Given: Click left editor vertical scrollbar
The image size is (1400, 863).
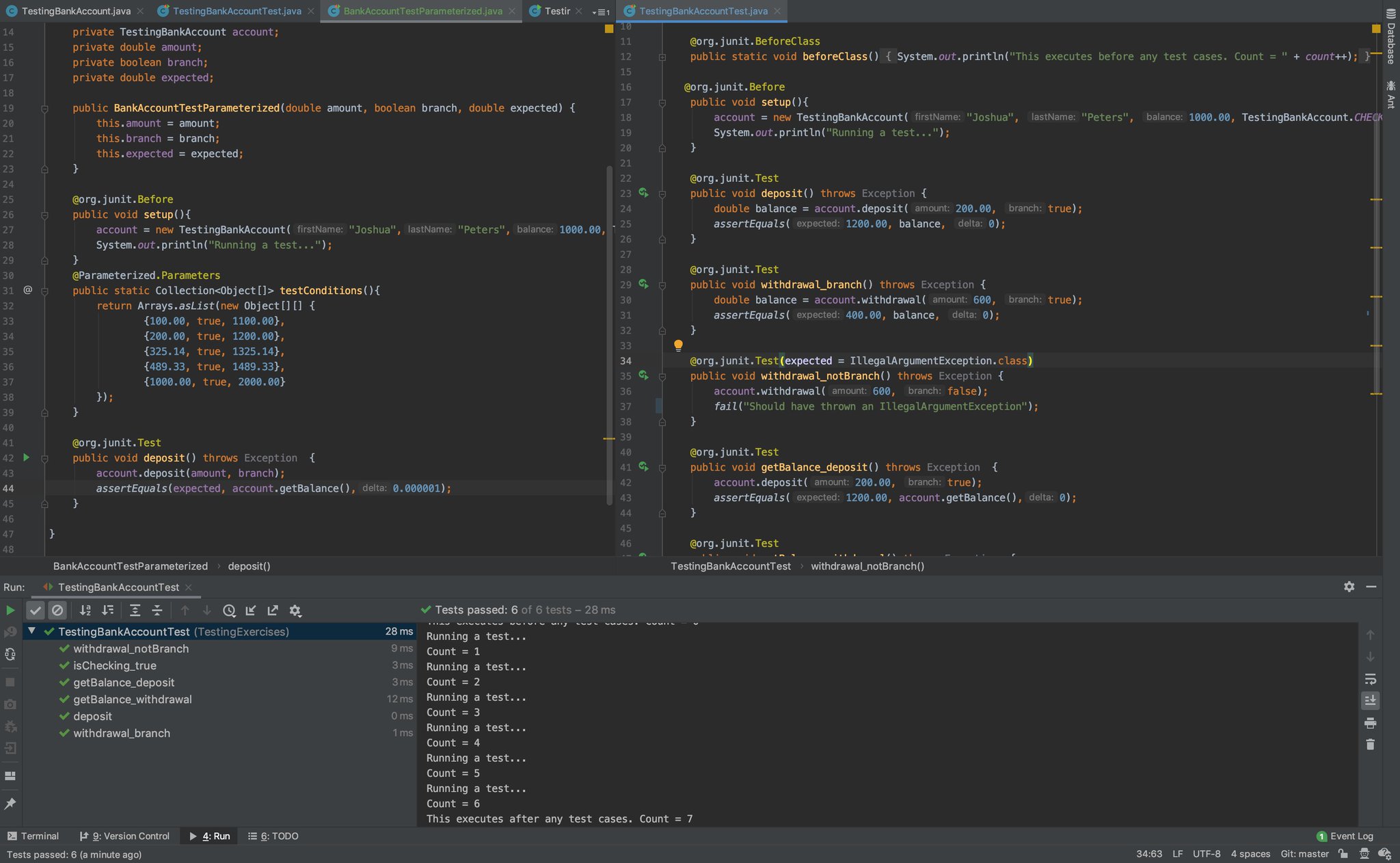Looking at the screenshot, I should click(x=609, y=335).
